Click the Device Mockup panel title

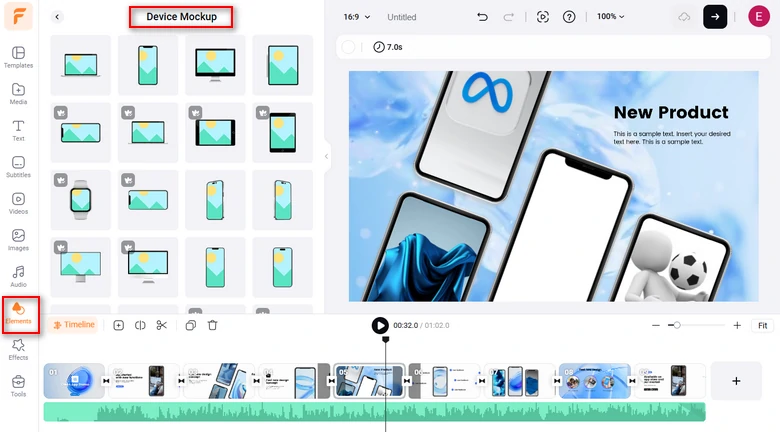(x=182, y=16)
